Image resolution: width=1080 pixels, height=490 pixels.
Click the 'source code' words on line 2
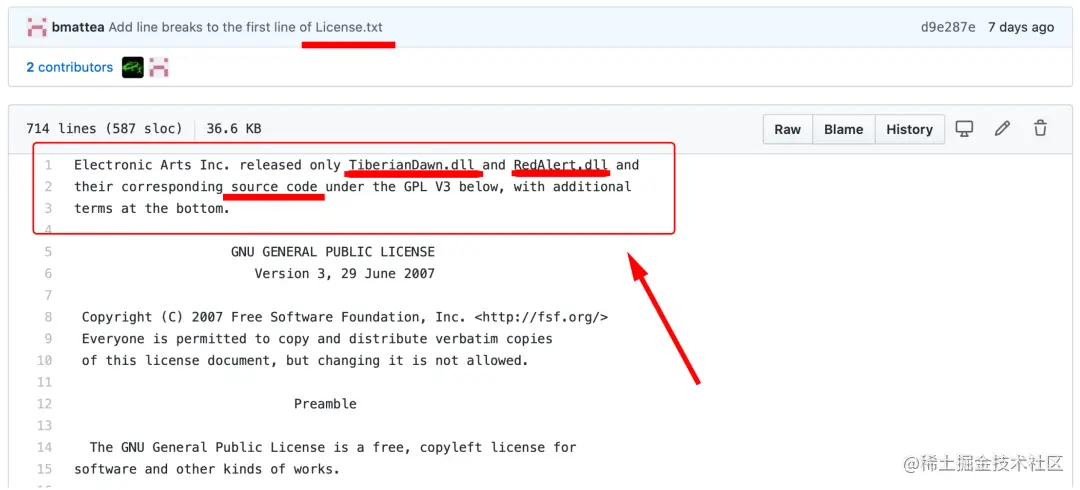coord(274,187)
